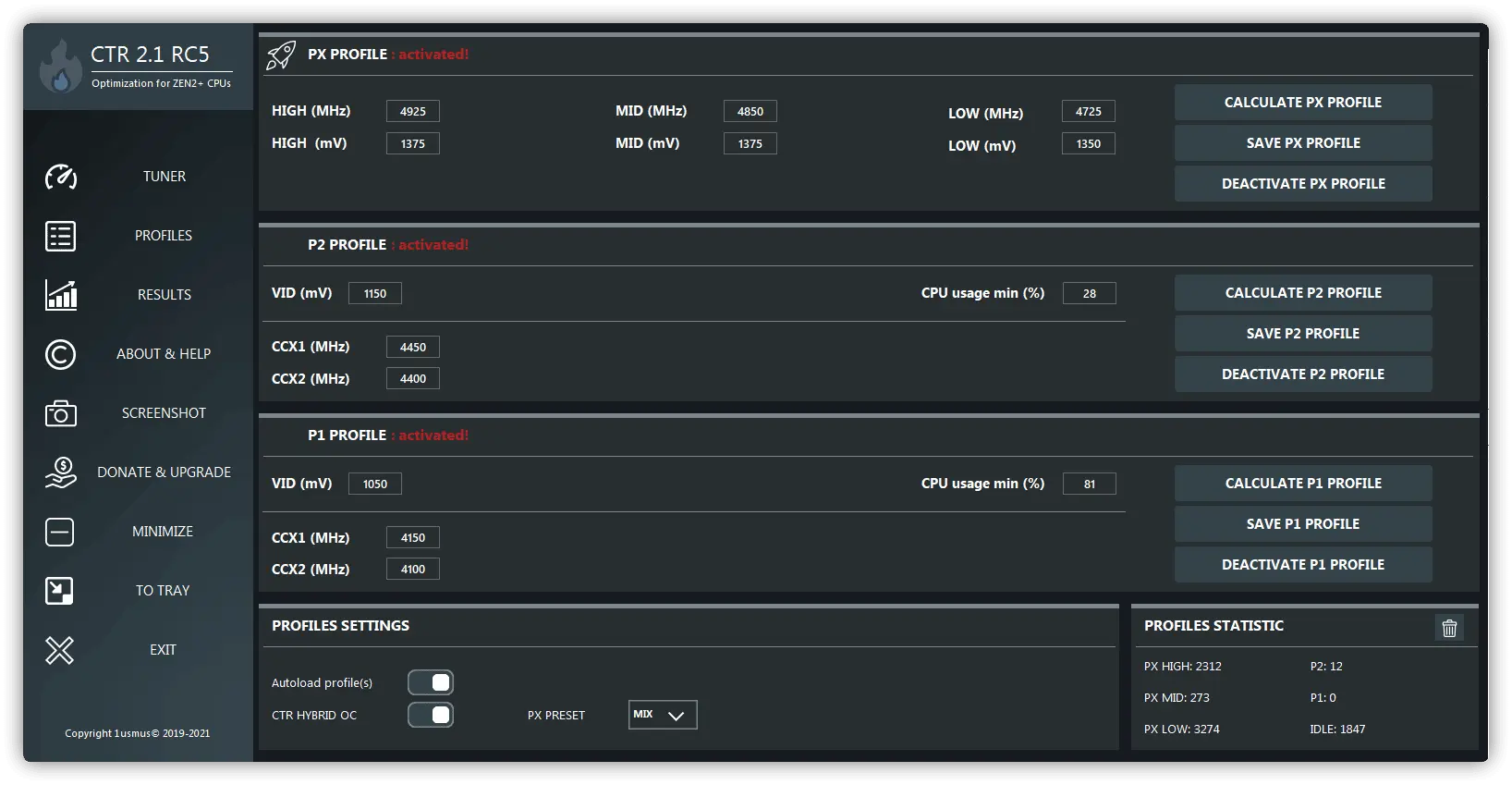Click the To Tray arrow icon
This screenshot has width=1512, height=785.
60,591
